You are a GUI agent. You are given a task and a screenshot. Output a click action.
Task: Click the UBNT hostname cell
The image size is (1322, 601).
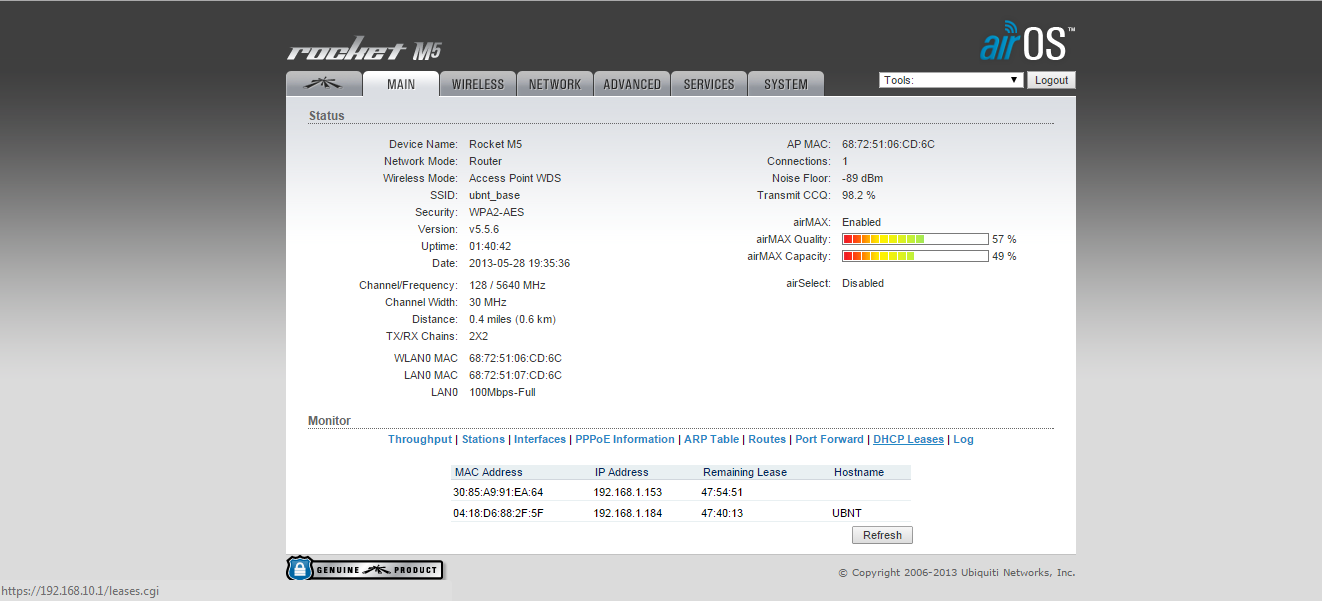tap(847, 513)
